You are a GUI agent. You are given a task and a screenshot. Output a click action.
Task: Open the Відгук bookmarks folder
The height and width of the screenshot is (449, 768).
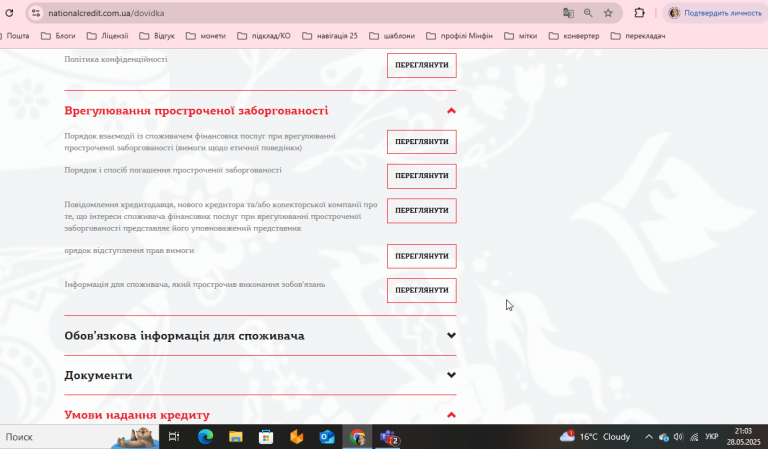click(x=157, y=36)
